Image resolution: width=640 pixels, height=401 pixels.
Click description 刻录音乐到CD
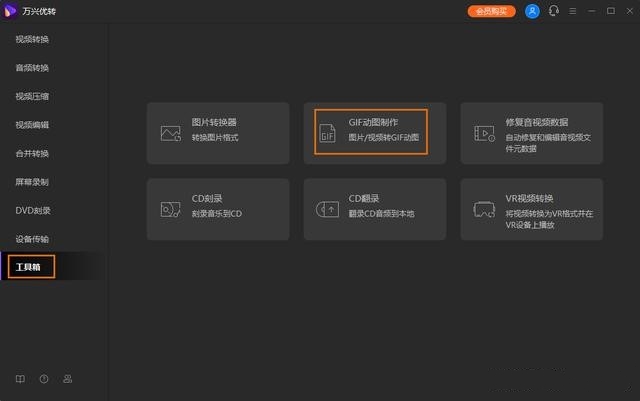point(217,214)
